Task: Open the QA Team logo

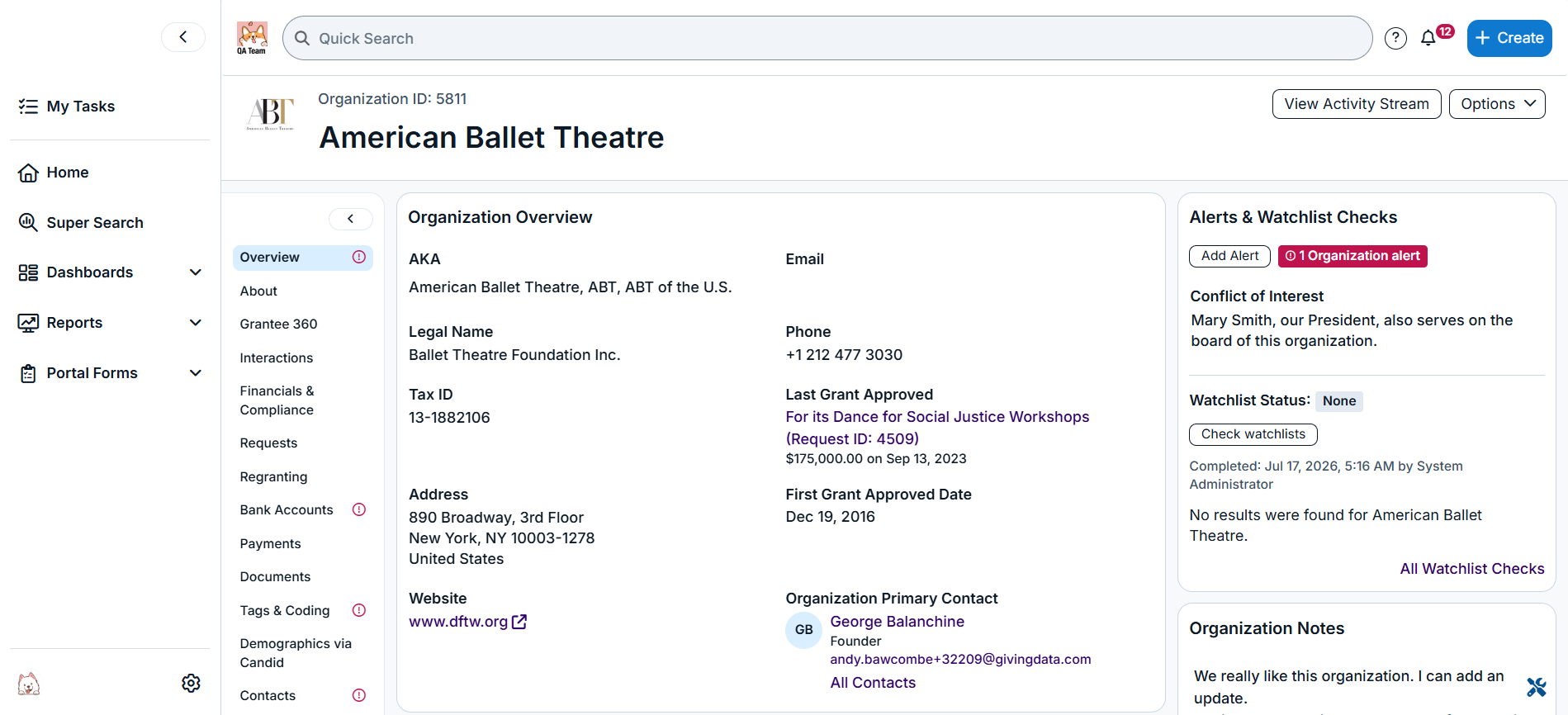Action: 252,38
